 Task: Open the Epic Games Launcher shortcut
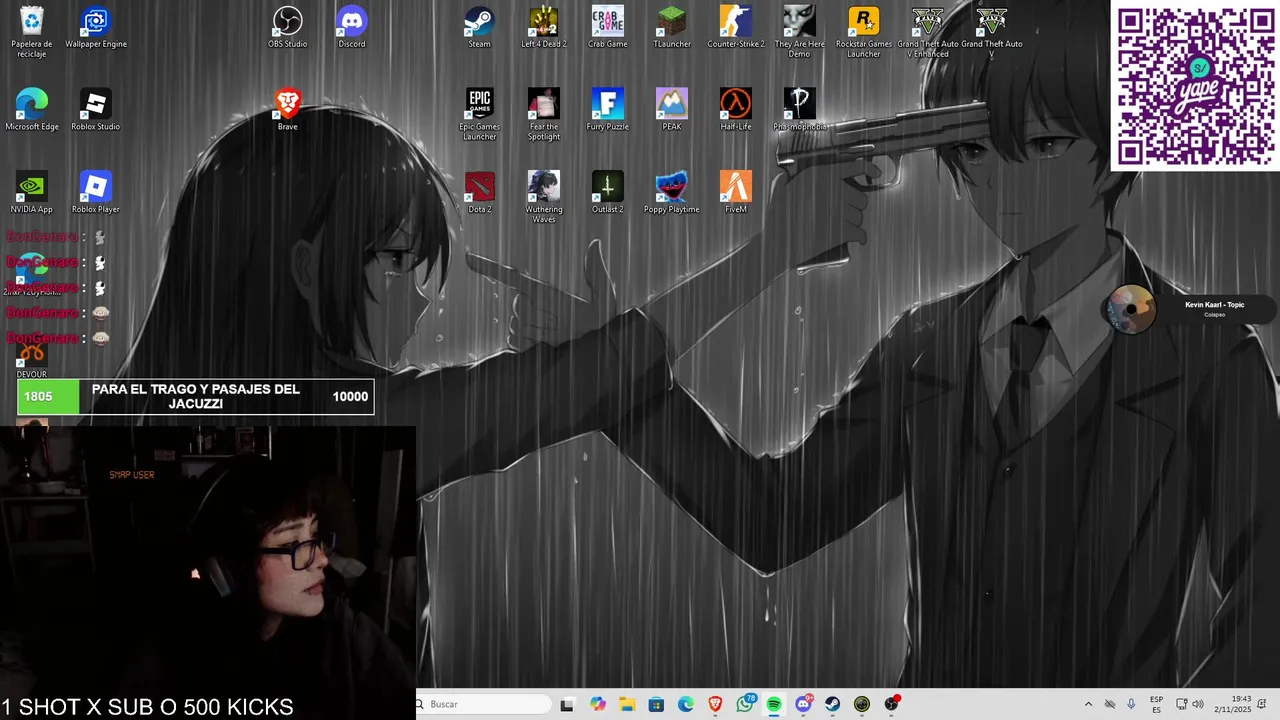coord(480,115)
